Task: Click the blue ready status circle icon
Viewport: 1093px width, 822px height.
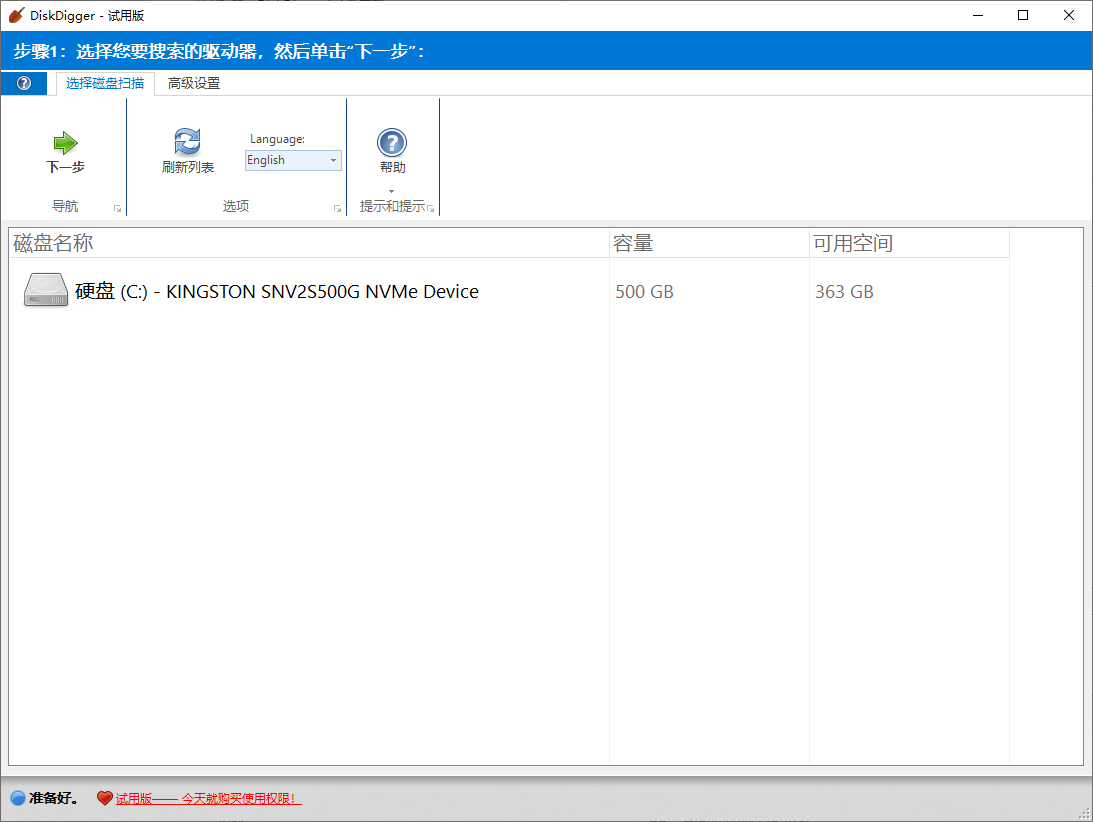Action: (x=17, y=798)
